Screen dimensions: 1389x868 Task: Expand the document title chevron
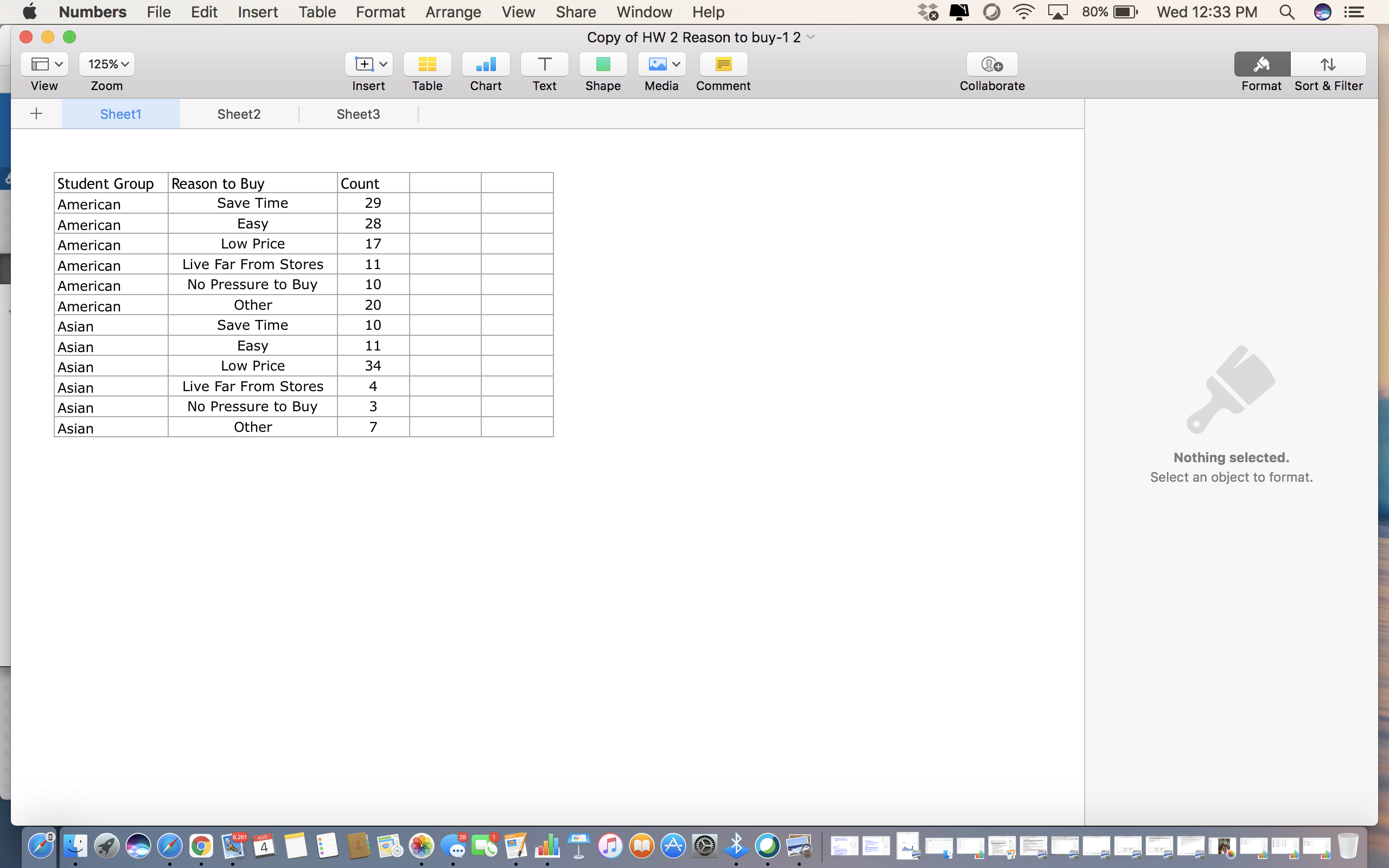[811, 37]
